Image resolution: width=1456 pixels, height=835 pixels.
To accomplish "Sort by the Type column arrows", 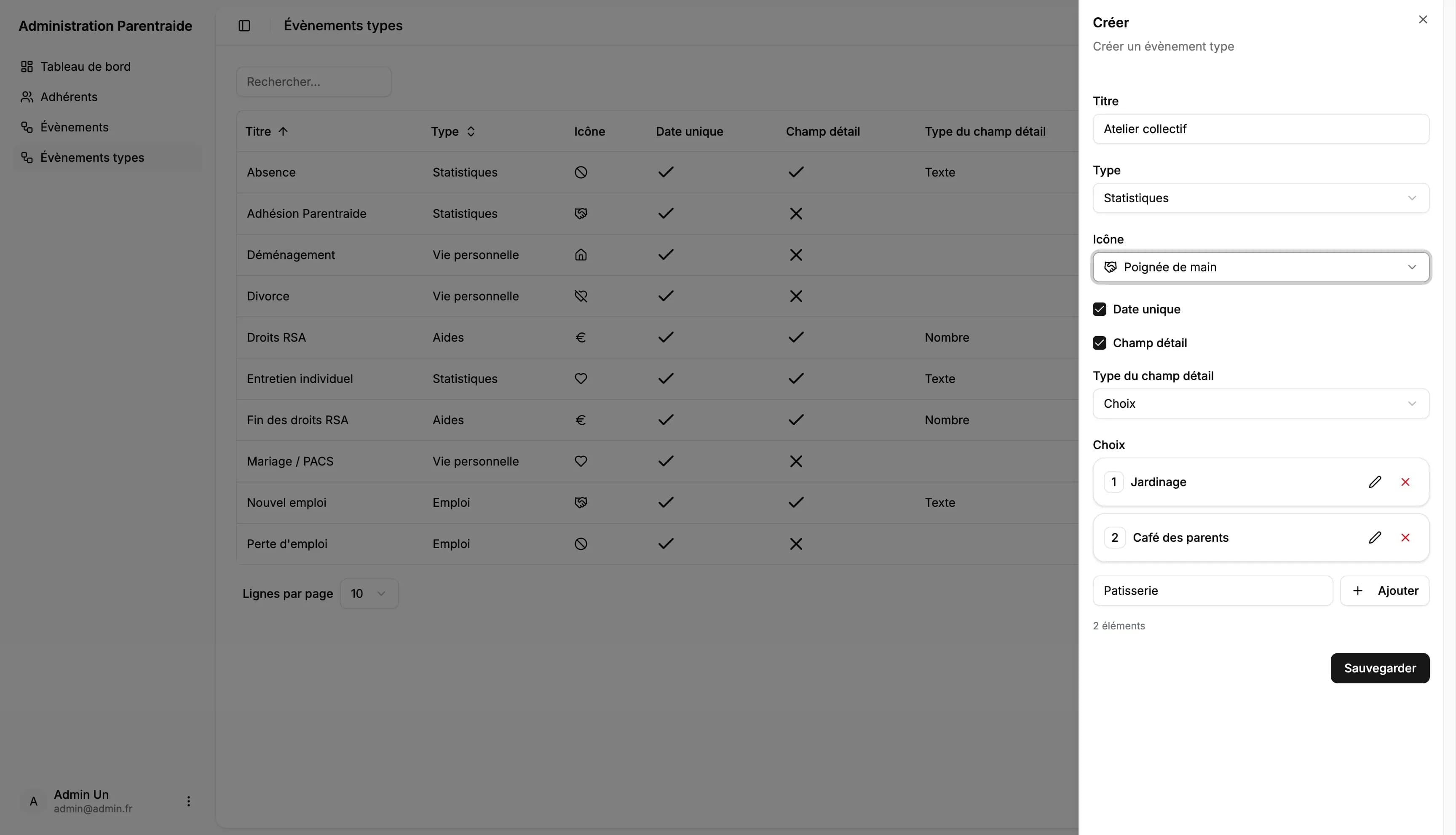I will [x=471, y=131].
